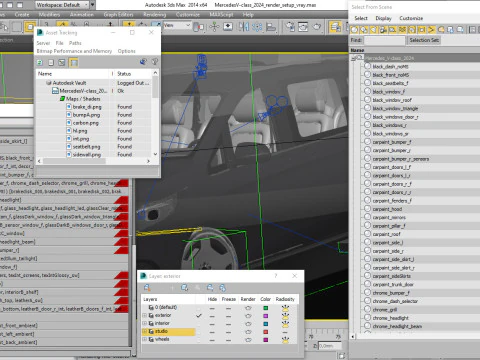480x360 pixels.
Task: Click the teapot render icon
Action: pyautogui.click(x=316, y=27)
